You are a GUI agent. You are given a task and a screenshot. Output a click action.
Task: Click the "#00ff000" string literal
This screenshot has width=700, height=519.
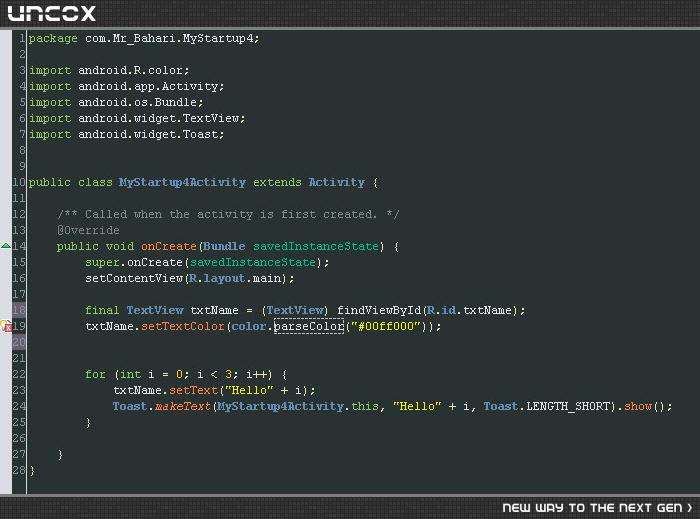[386, 326]
